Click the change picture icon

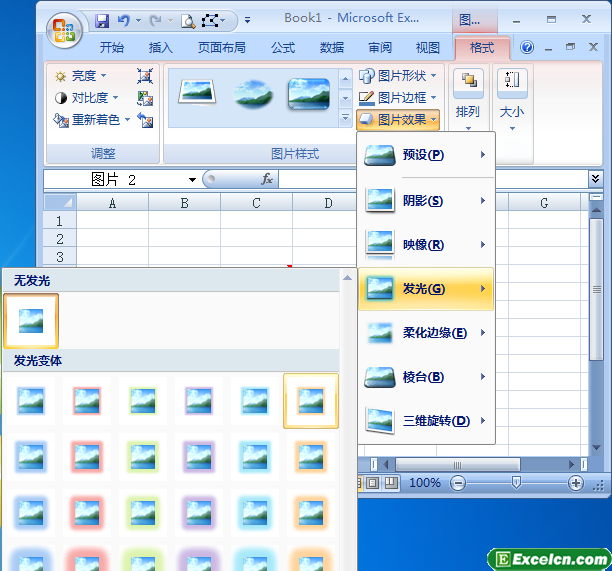coord(145,98)
